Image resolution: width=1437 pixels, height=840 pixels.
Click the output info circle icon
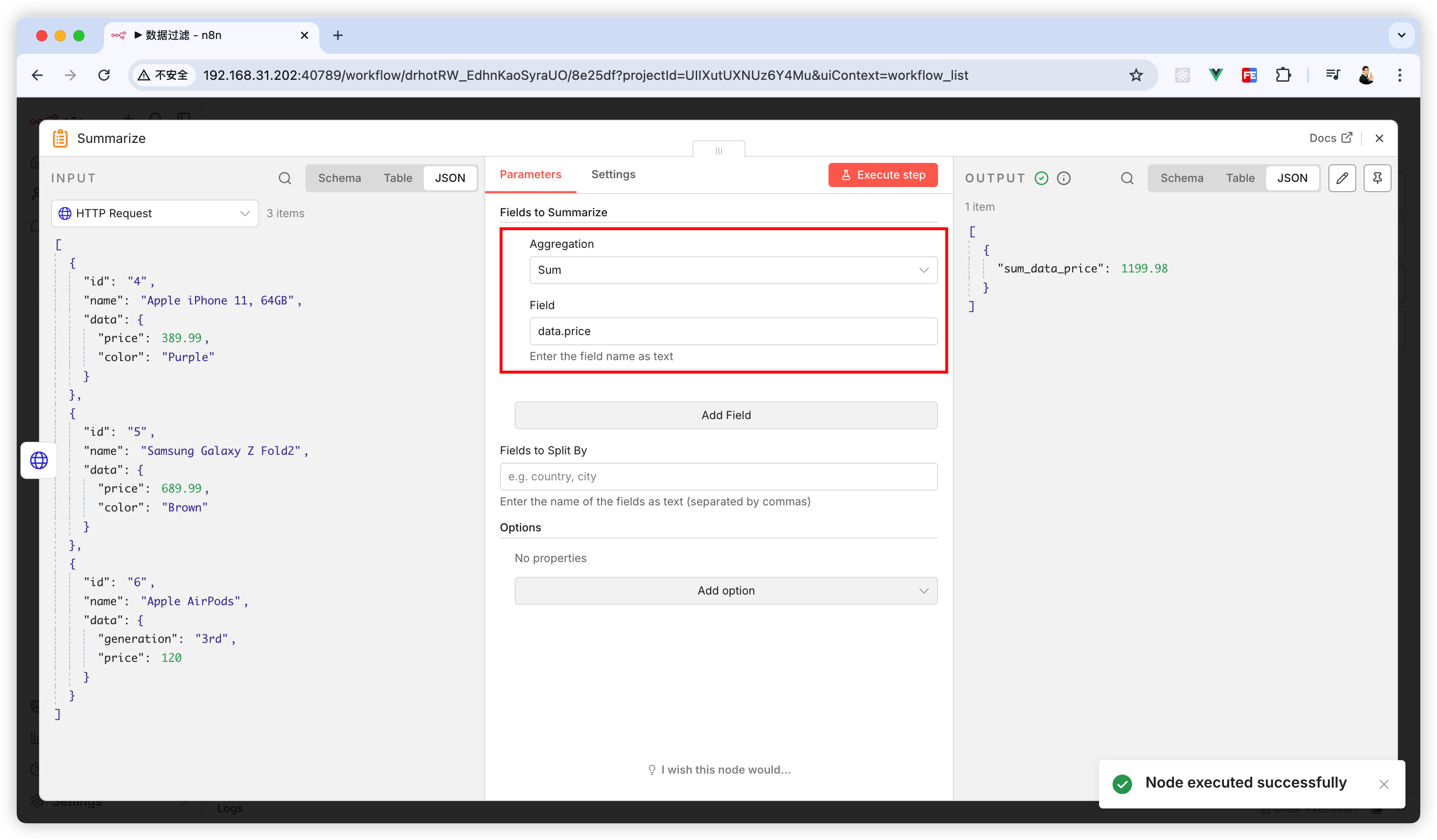click(x=1063, y=178)
